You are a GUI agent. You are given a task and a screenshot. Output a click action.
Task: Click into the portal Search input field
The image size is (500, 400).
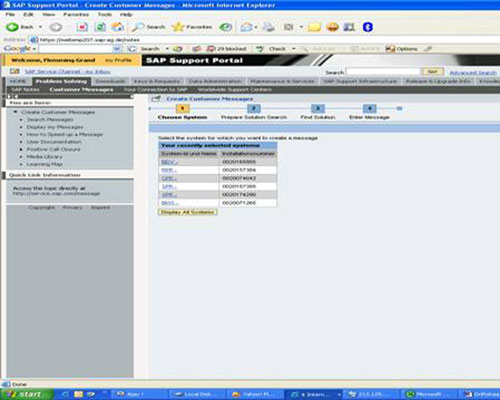coord(383,72)
